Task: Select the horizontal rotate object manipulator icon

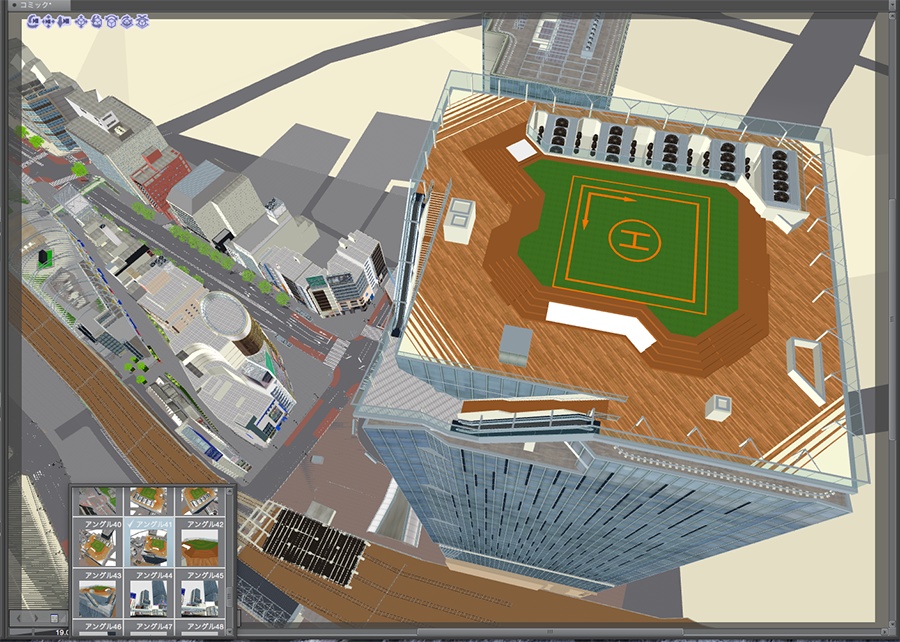Action: coord(111,21)
